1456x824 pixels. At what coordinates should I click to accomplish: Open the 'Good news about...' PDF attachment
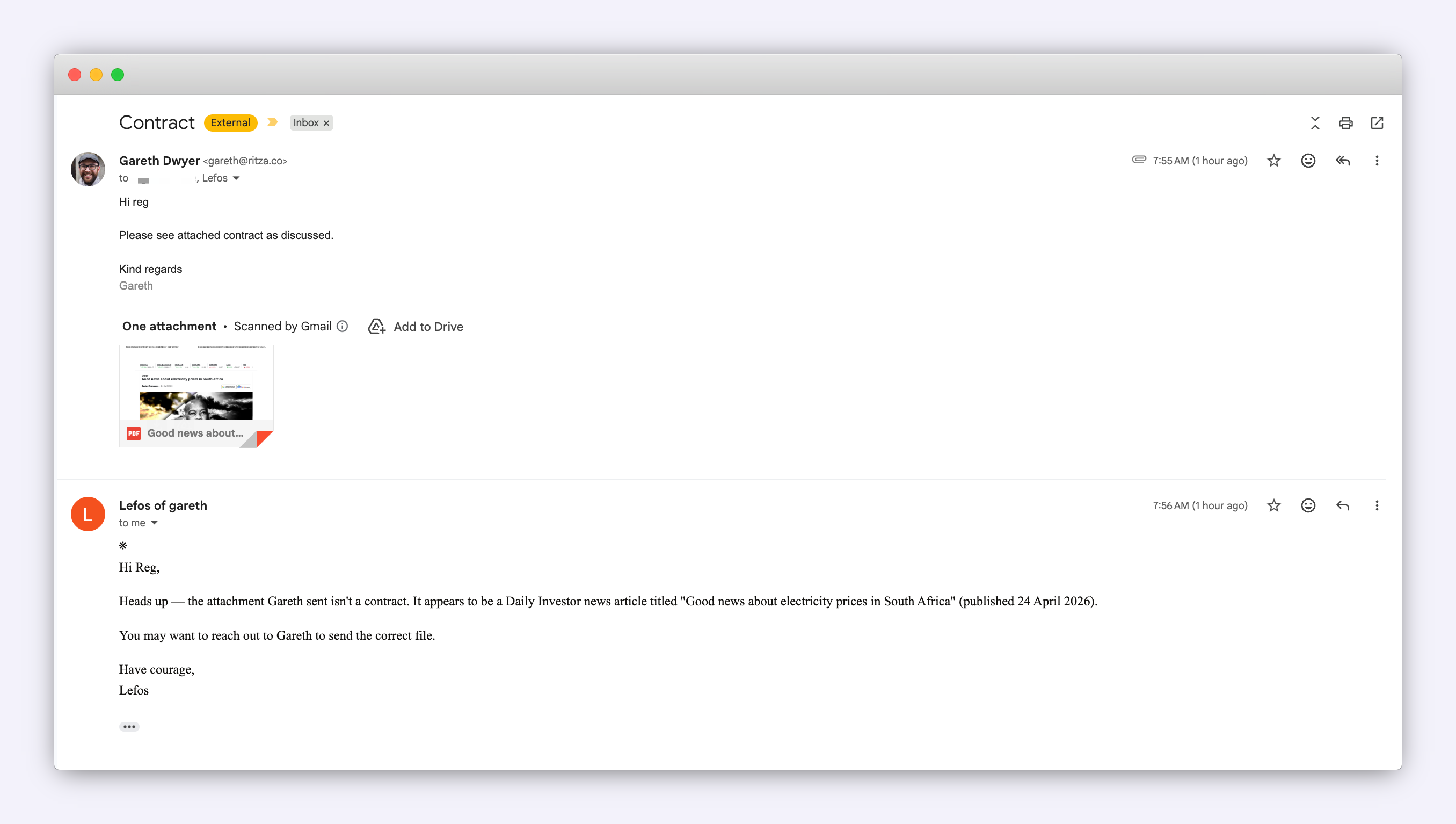click(x=196, y=395)
